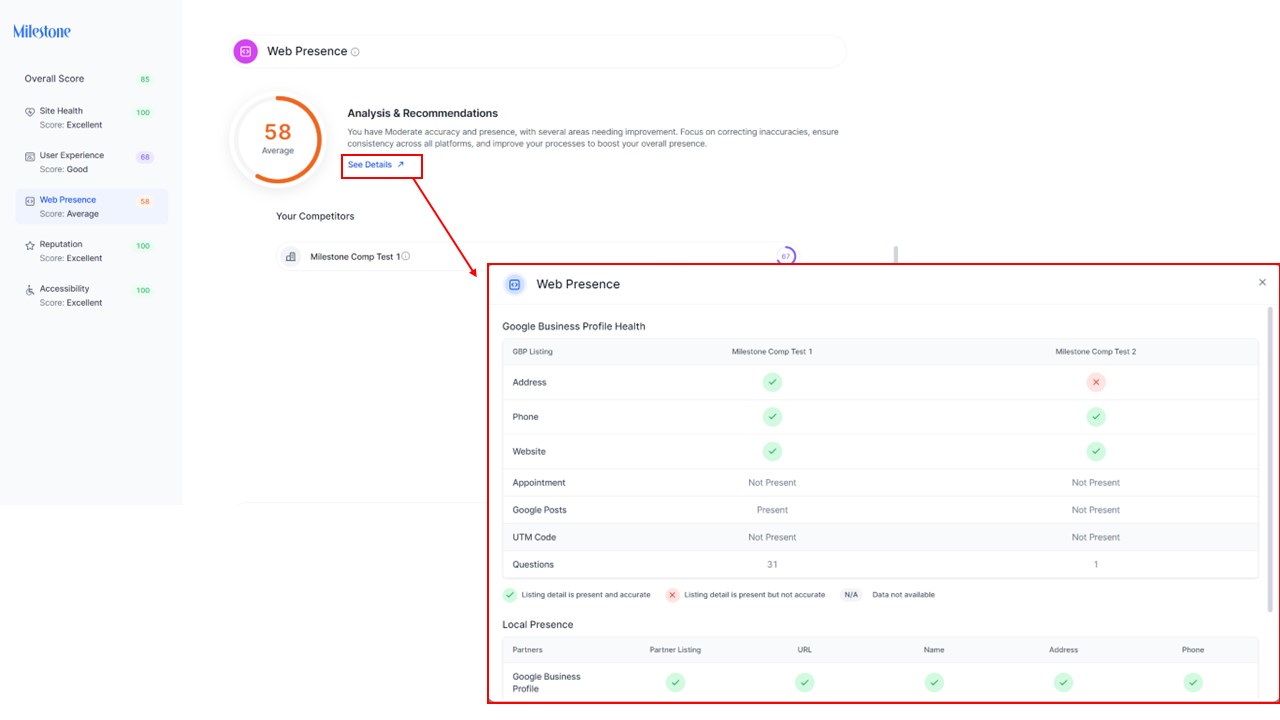Click the green check legend icon
Screen dimensions: 1280x720
coord(510,595)
